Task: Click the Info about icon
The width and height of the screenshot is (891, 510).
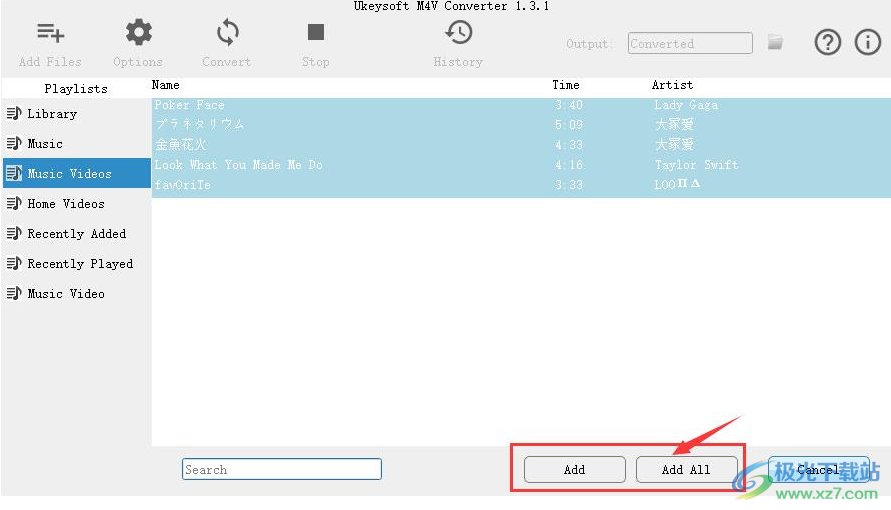Action: coord(868,42)
